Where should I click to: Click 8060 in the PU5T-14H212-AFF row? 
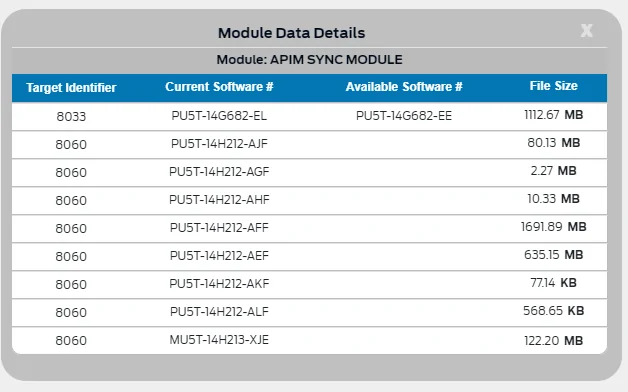pyautogui.click(x=71, y=229)
